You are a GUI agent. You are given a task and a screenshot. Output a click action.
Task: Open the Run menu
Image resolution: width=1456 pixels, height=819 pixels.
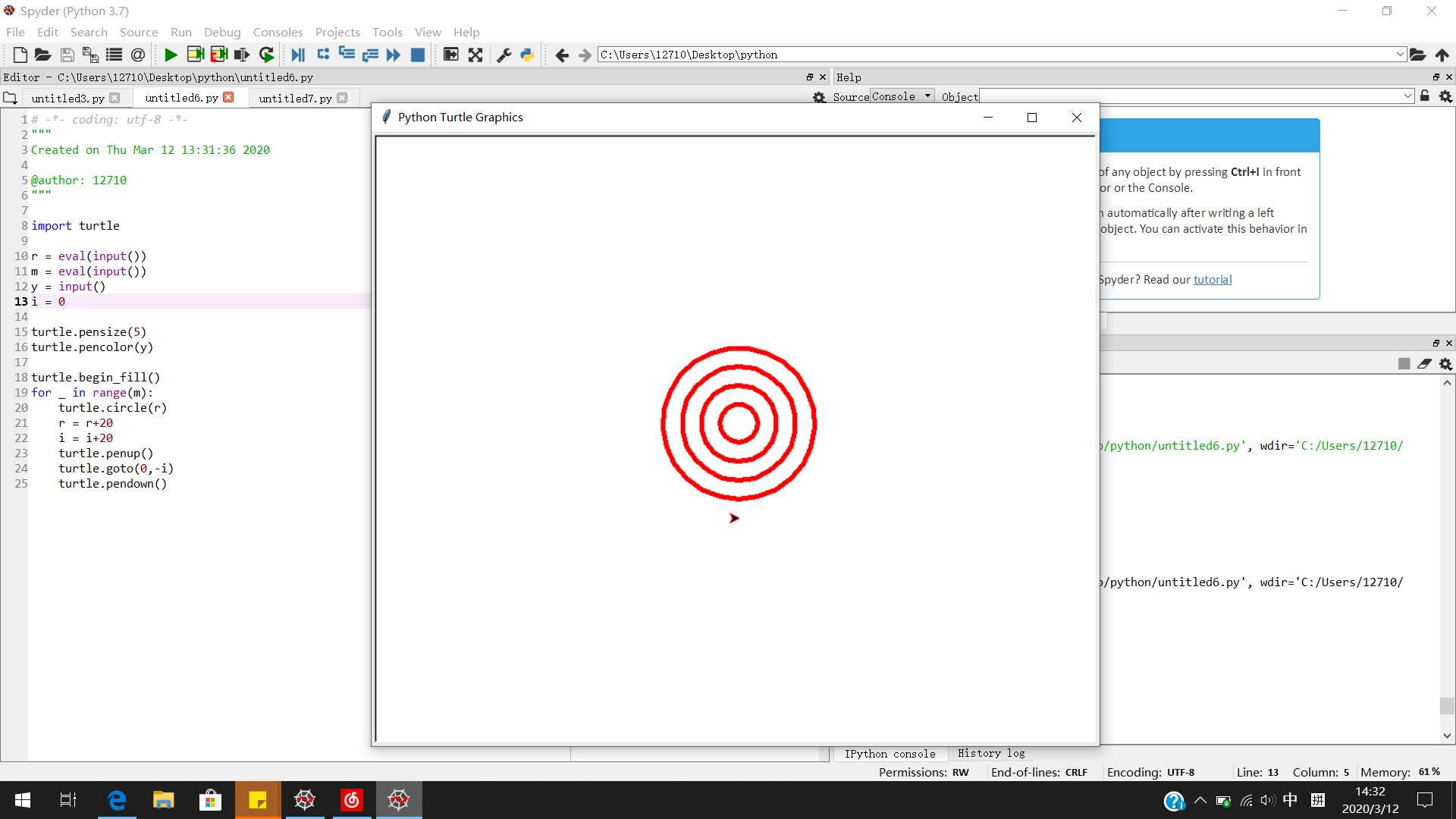click(181, 32)
